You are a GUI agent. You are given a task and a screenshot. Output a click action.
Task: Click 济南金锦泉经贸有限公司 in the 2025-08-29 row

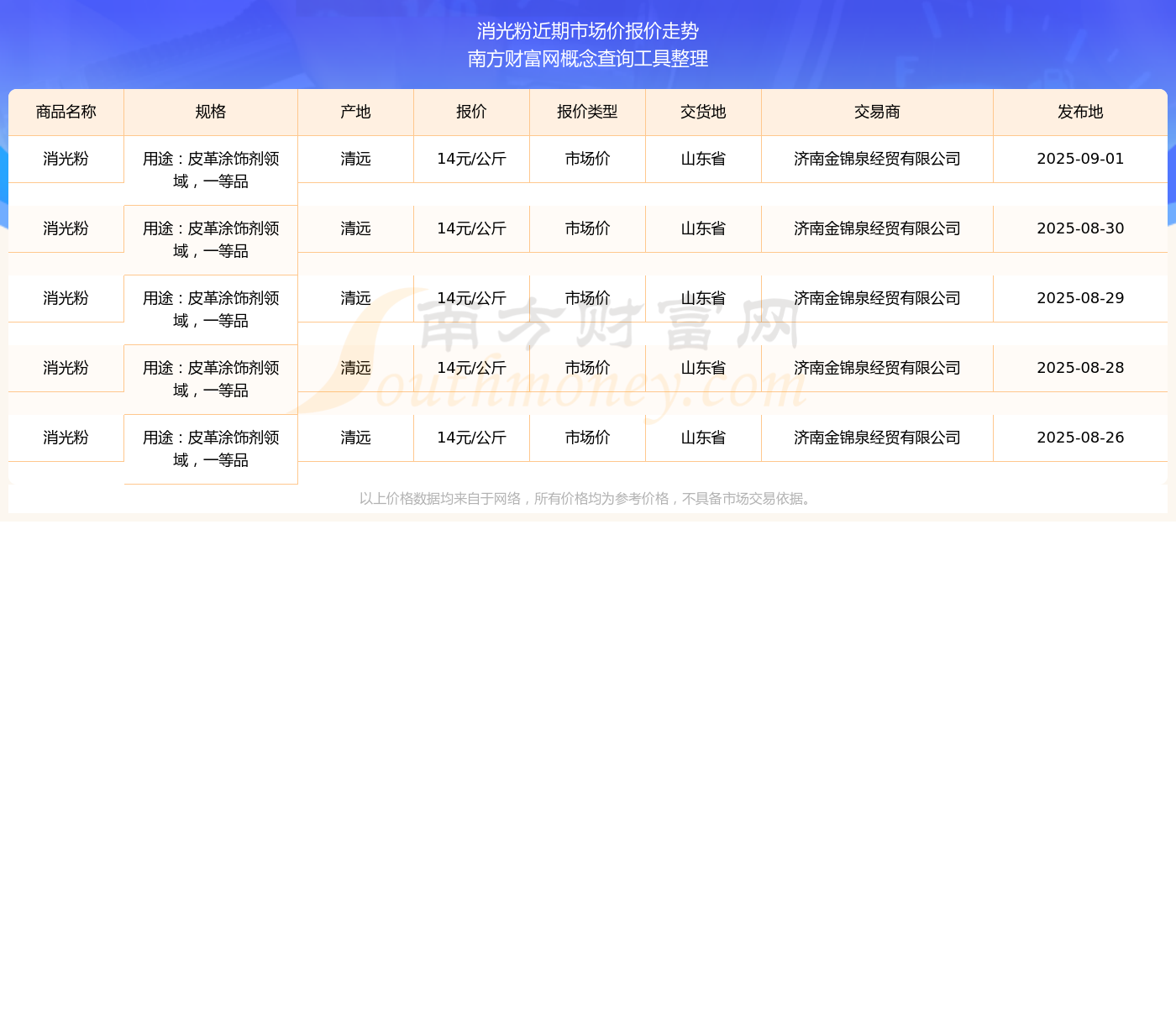(878, 298)
